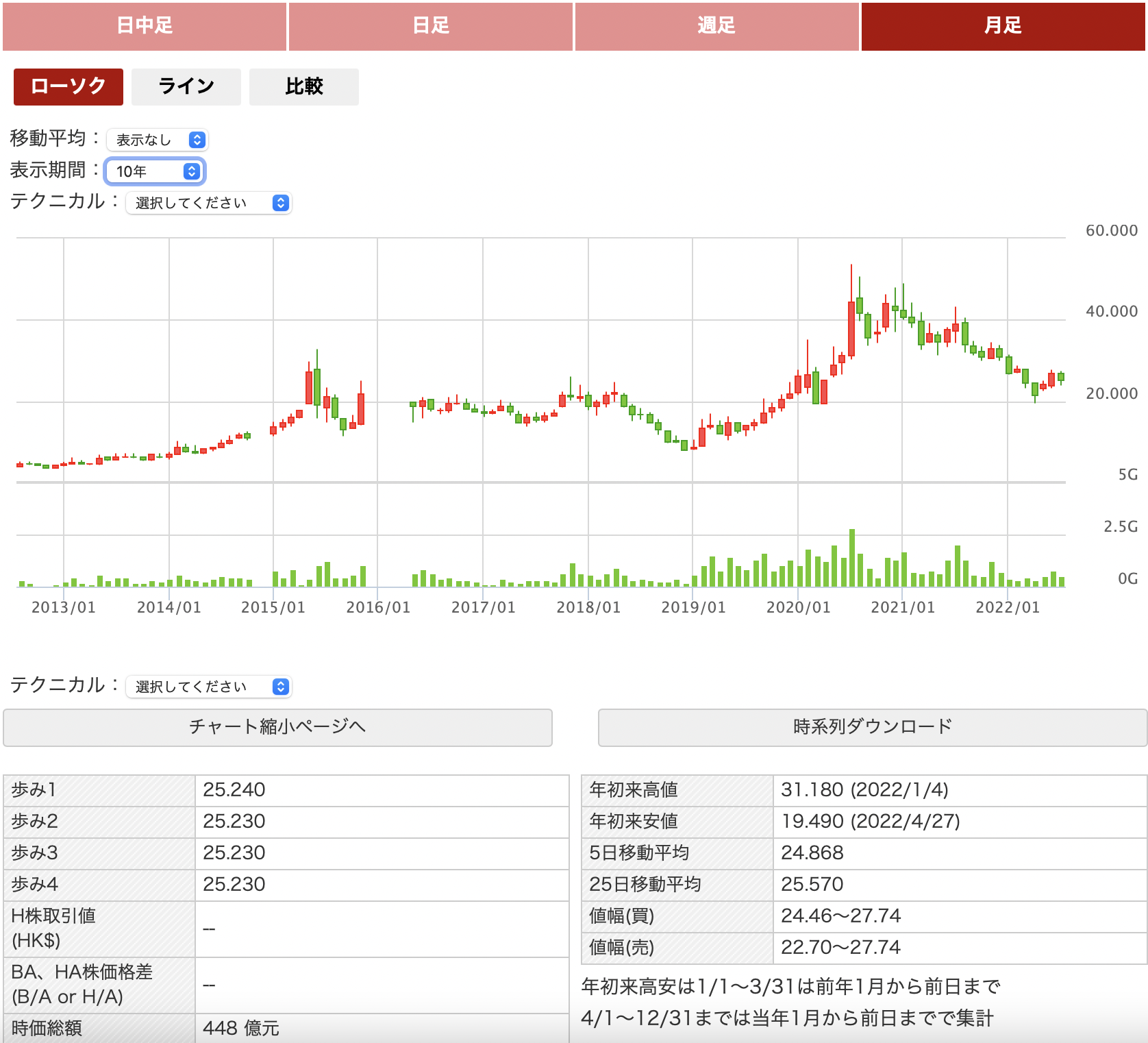Switch to the 日足 daily chart tab

[431, 26]
